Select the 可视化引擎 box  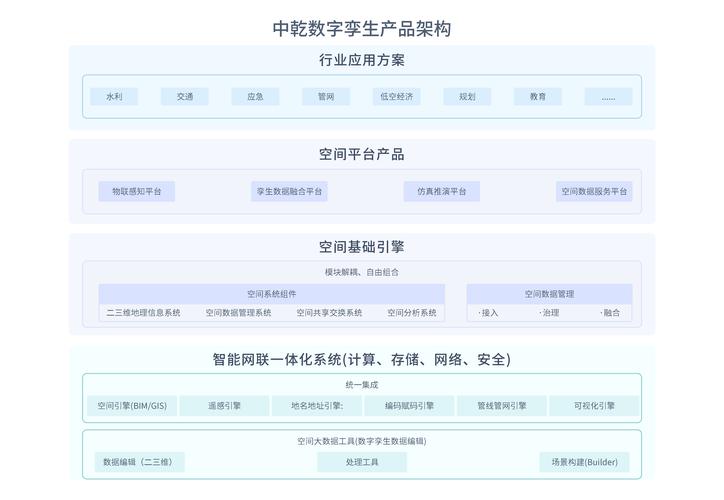tap(594, 406)
